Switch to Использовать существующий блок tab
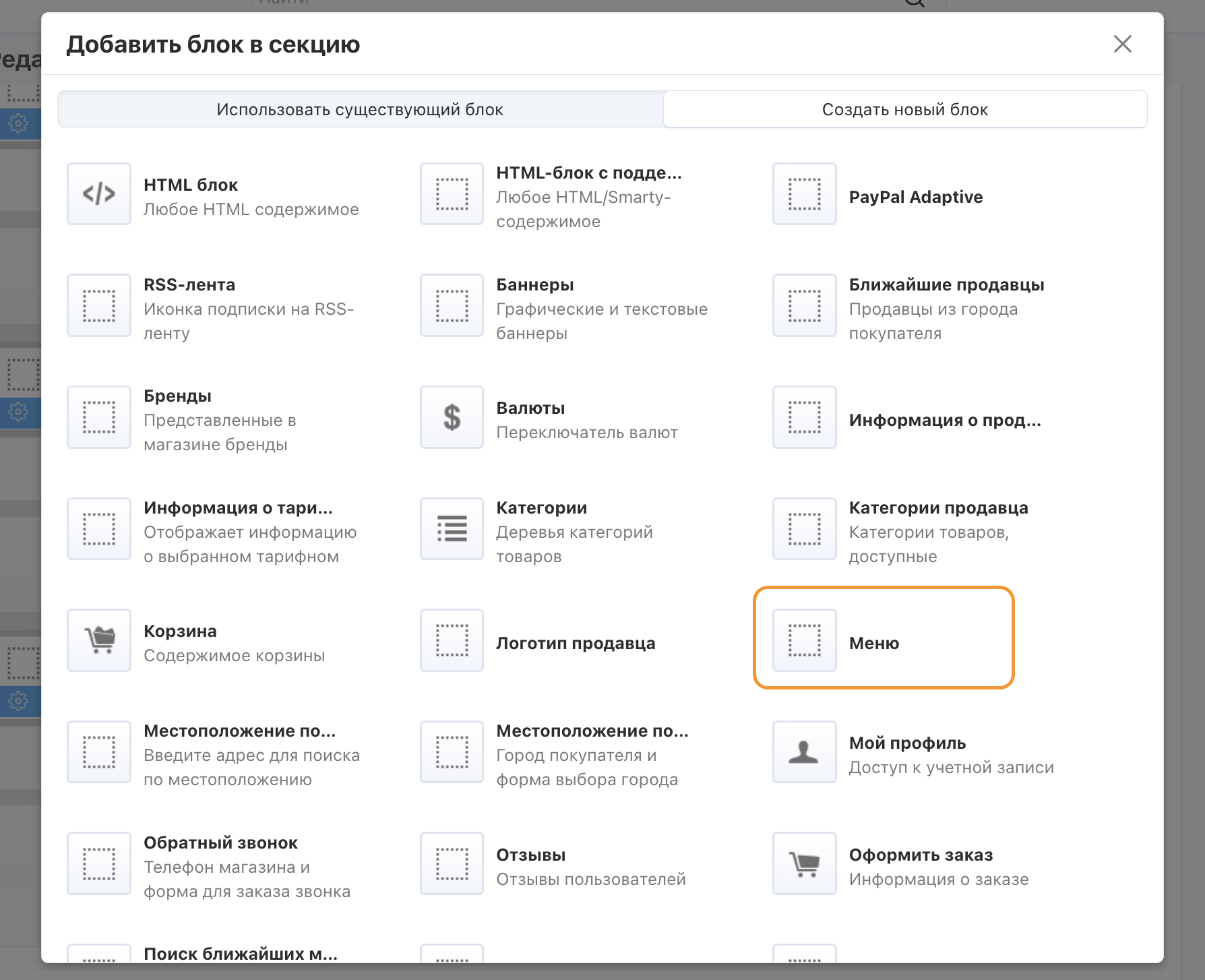Screen dimensions: 1205x980 click(x=360, y=110)
